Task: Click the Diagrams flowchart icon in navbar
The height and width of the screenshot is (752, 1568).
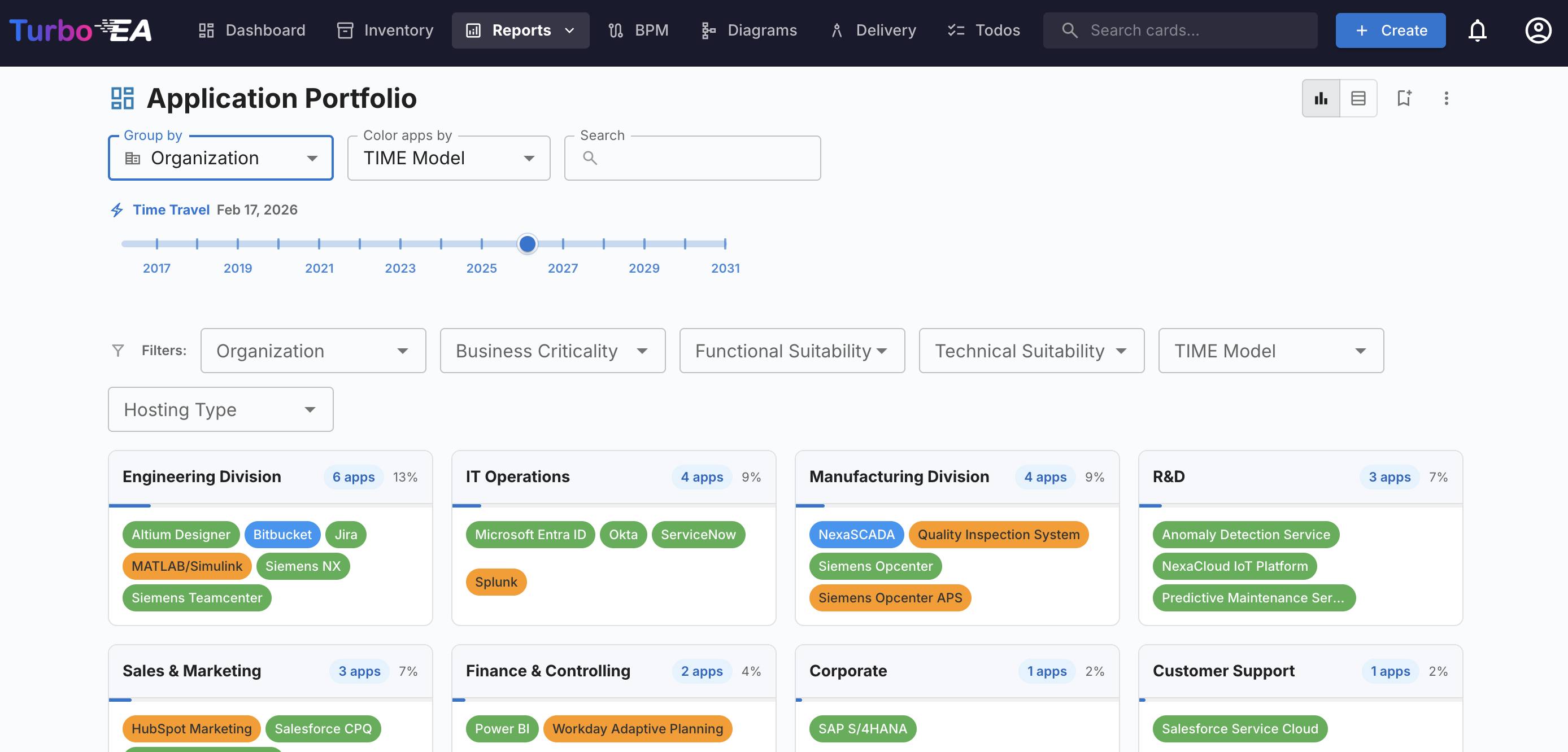Action: pos(748,30)
